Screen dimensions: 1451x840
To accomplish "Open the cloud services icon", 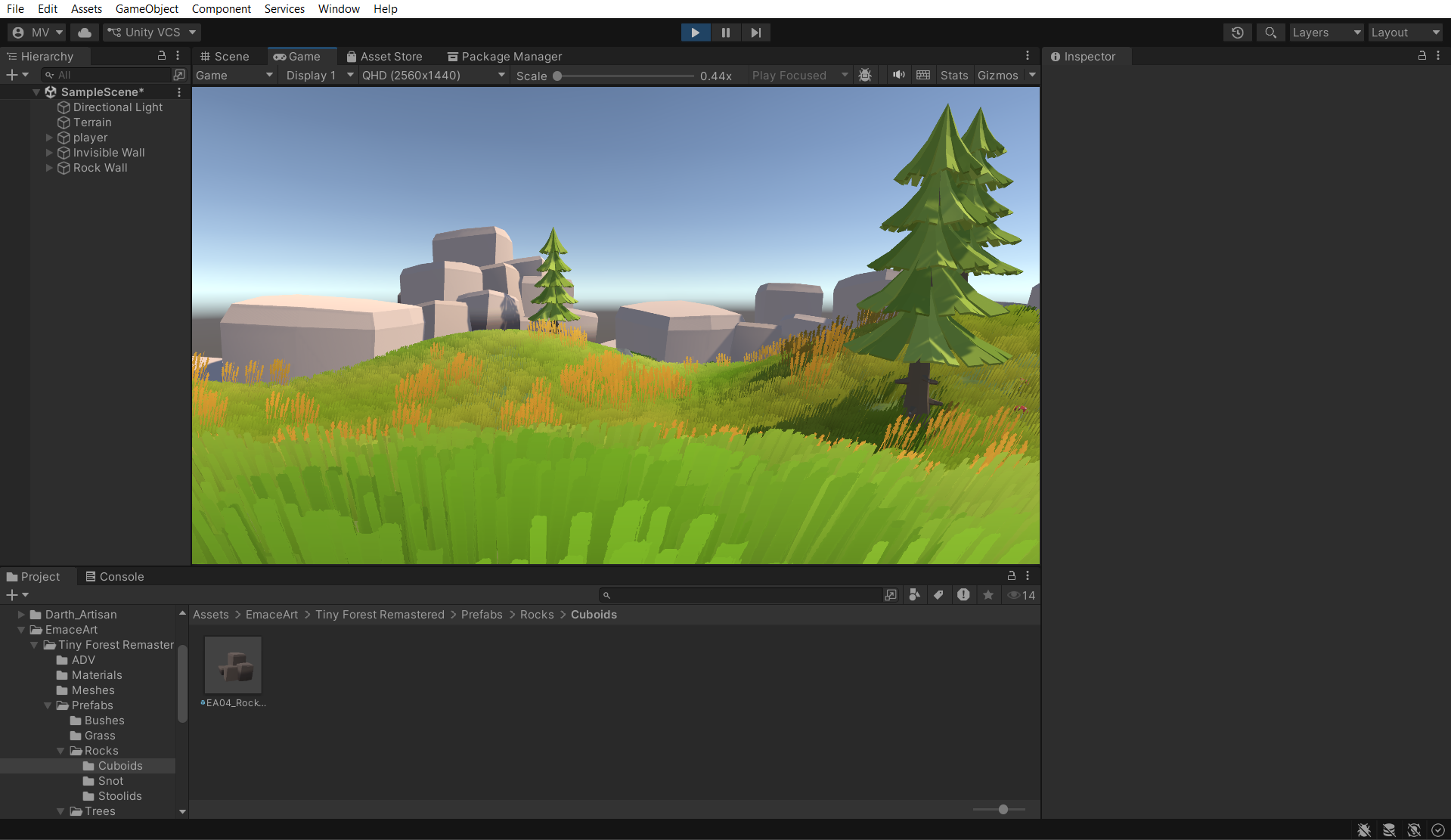I will click(x=85, y=33).
